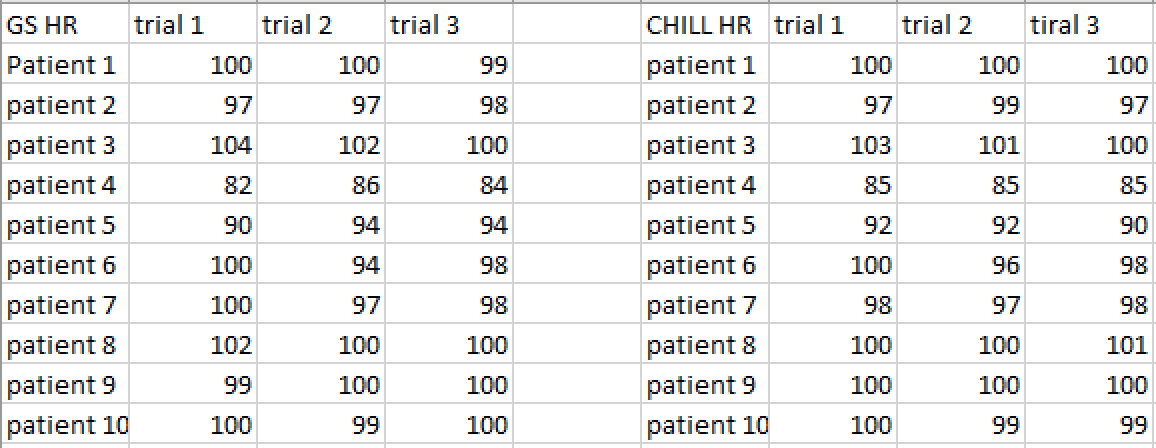Click empty header cell right of GS trial 3
1156x448 pixels.
576,25
